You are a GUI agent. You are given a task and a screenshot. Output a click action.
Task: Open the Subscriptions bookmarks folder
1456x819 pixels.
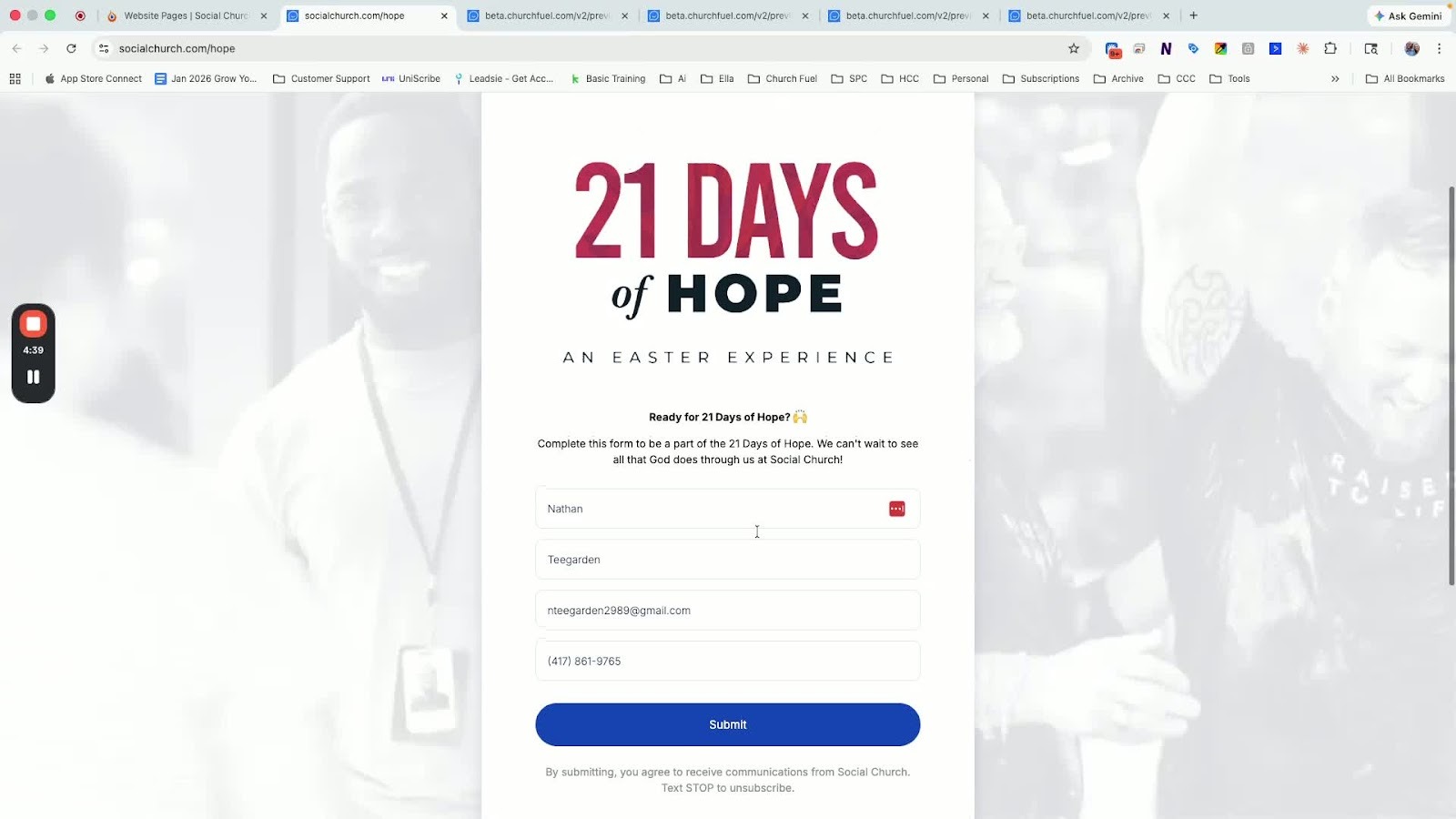click(x=1041, y=79)
